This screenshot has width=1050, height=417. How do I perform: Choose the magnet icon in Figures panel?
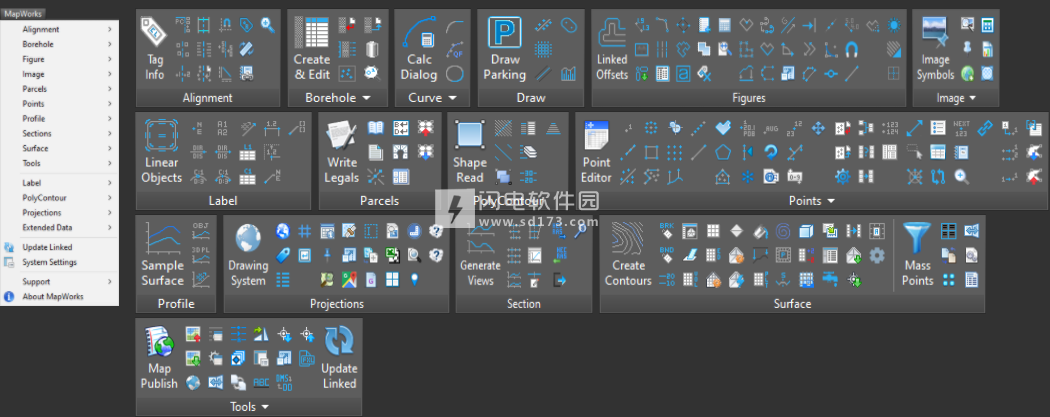coord(851,49)
